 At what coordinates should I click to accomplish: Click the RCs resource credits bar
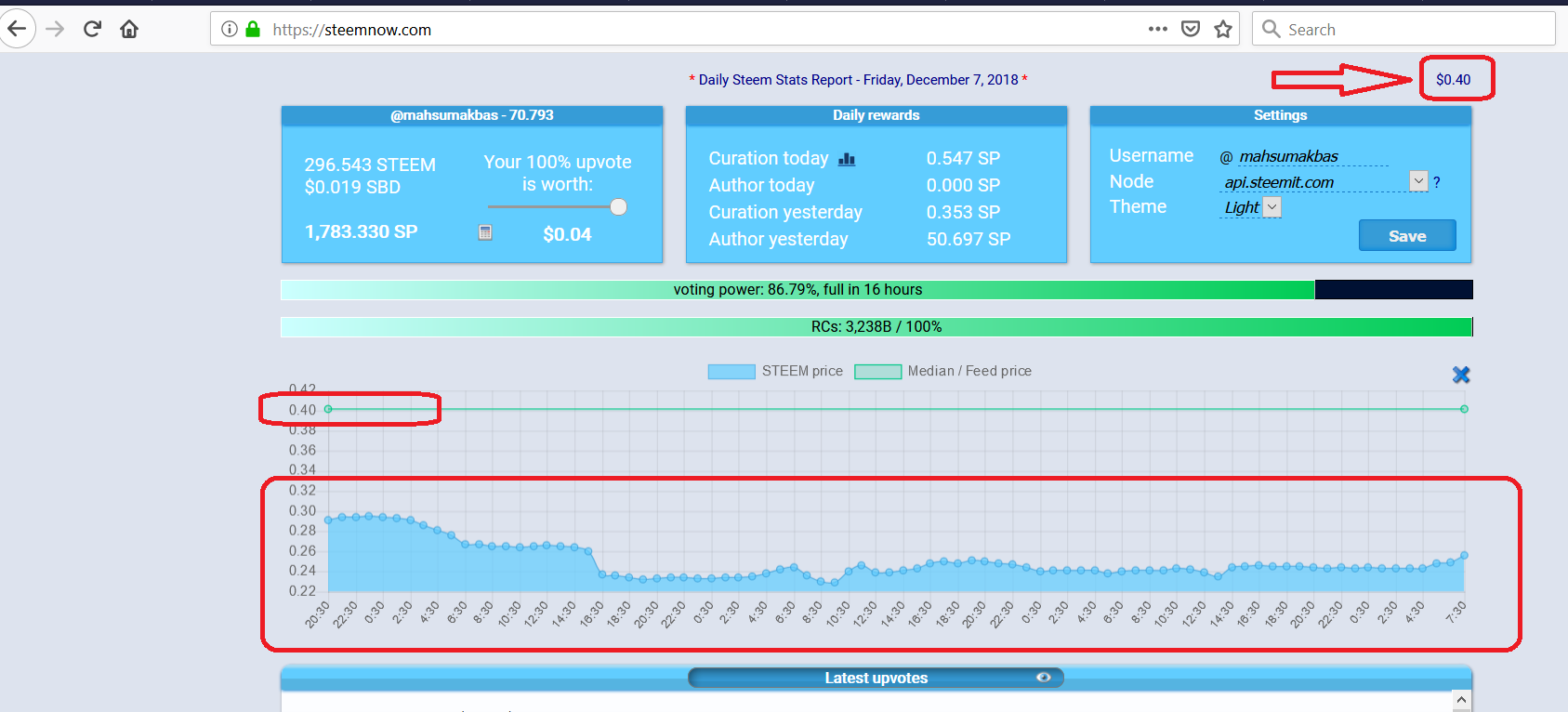pos(876,327)
